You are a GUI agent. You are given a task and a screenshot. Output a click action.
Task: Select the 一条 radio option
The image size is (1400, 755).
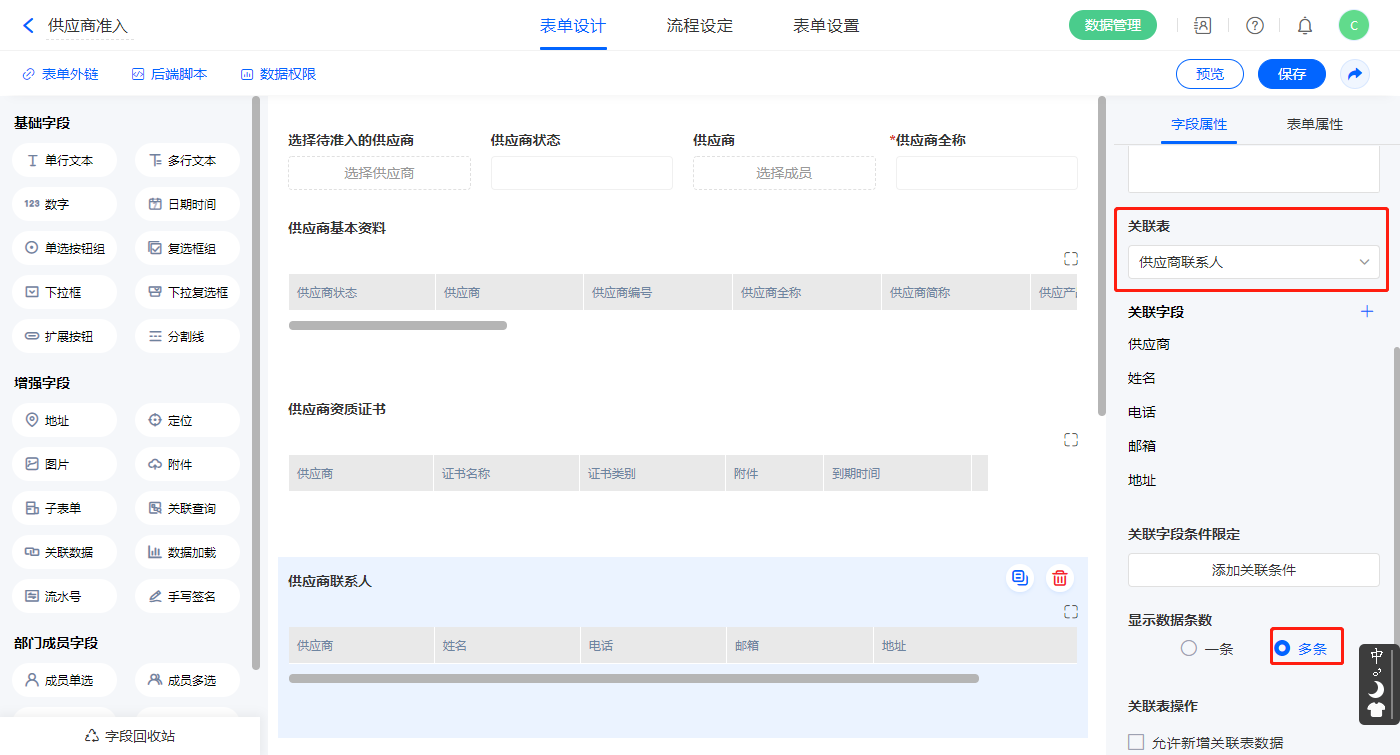point(1189,648)
